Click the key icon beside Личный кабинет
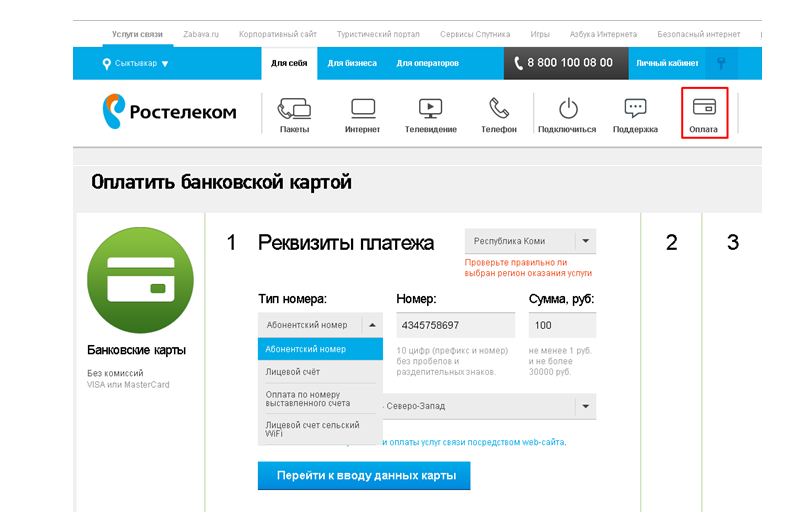The height and width of the screenshot is (517, 793). 719,63
